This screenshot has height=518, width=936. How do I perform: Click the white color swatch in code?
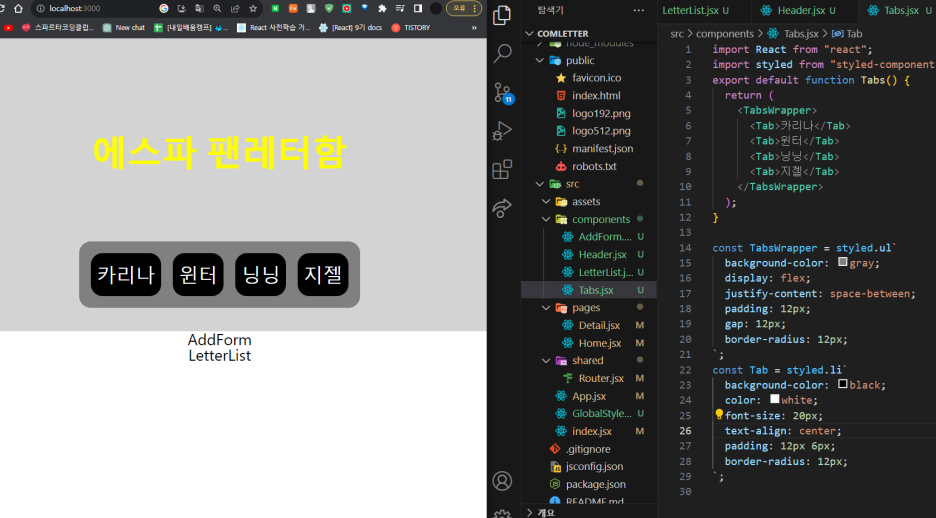[x=775, y=399]
